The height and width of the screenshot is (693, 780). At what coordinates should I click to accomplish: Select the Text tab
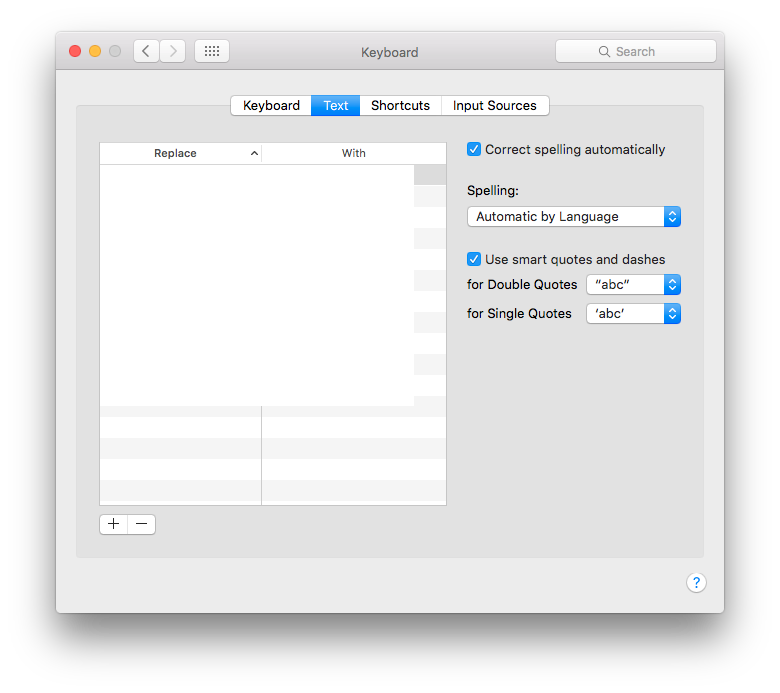tap(336, 106)
